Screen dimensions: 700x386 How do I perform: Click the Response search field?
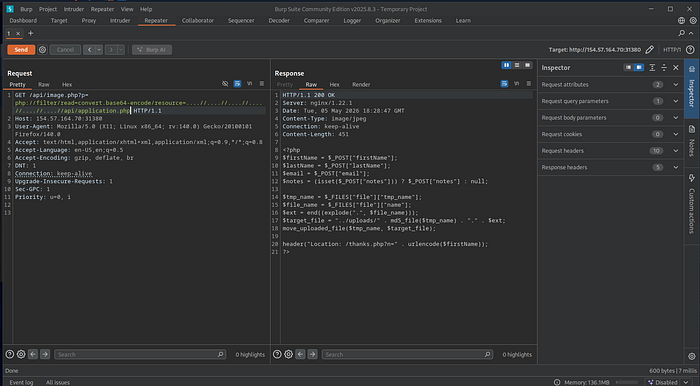(407, 354)
